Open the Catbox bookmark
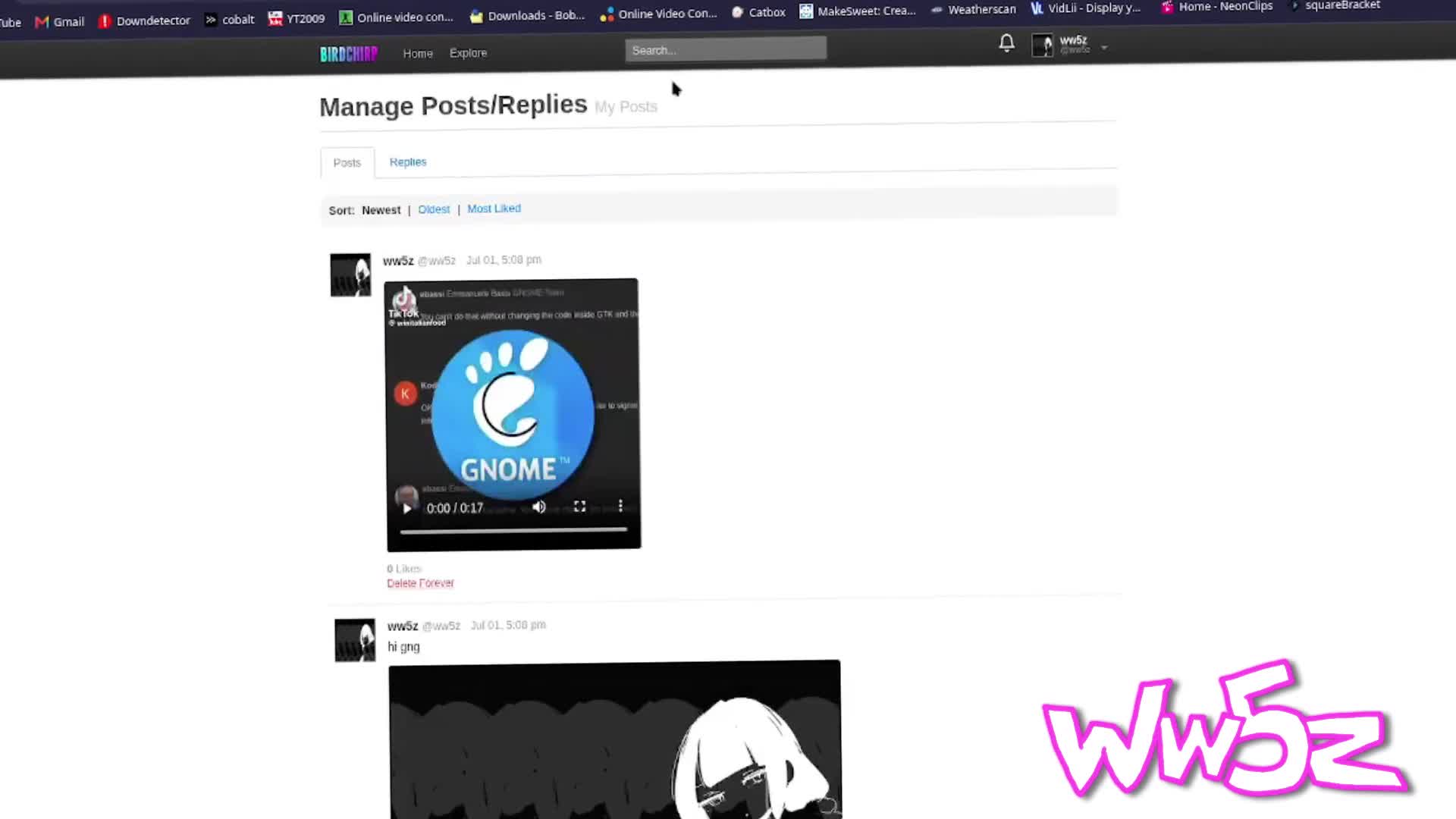 (x=758, y=12)
